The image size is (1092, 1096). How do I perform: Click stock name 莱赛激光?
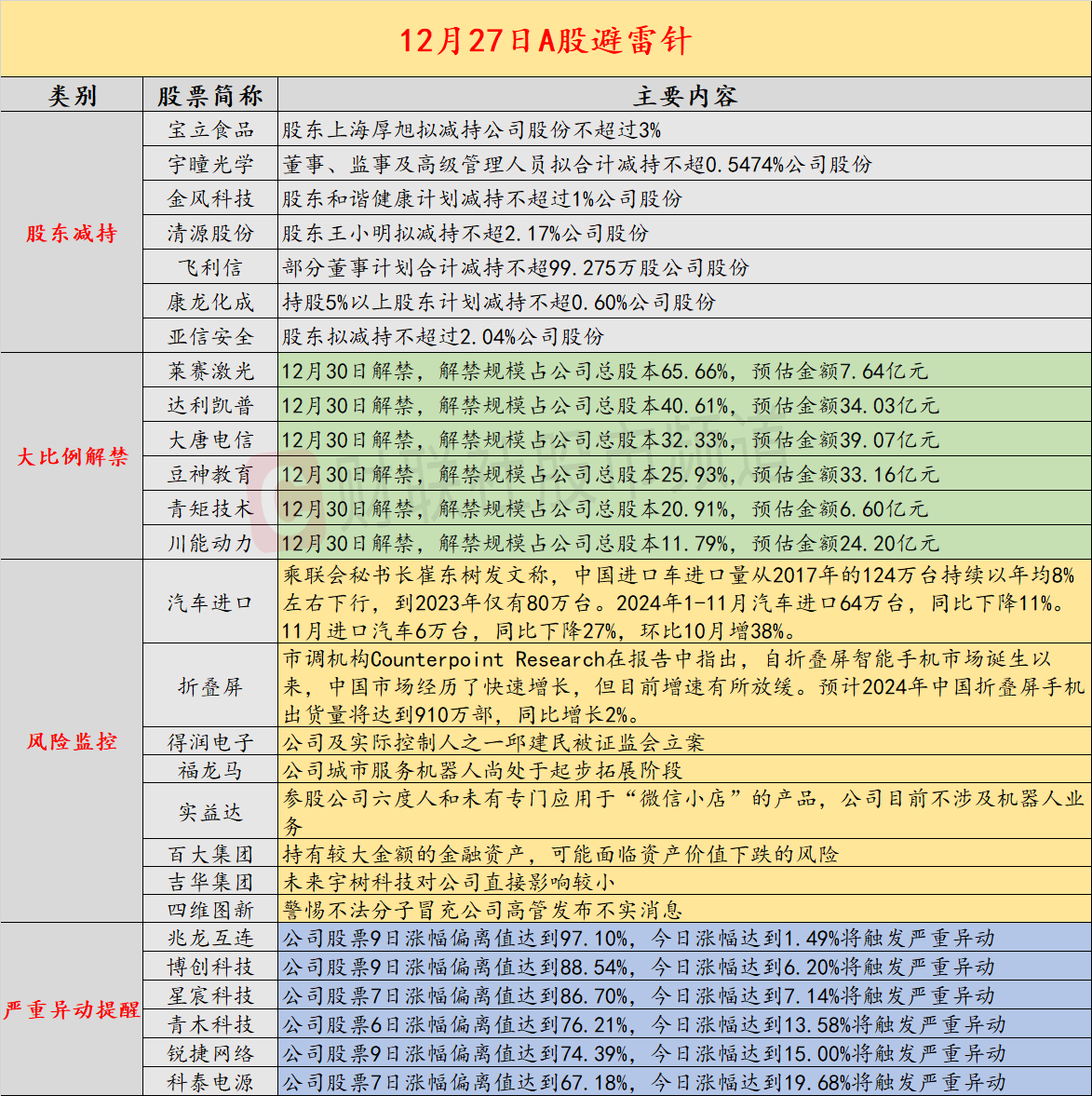tap(210, 372)
